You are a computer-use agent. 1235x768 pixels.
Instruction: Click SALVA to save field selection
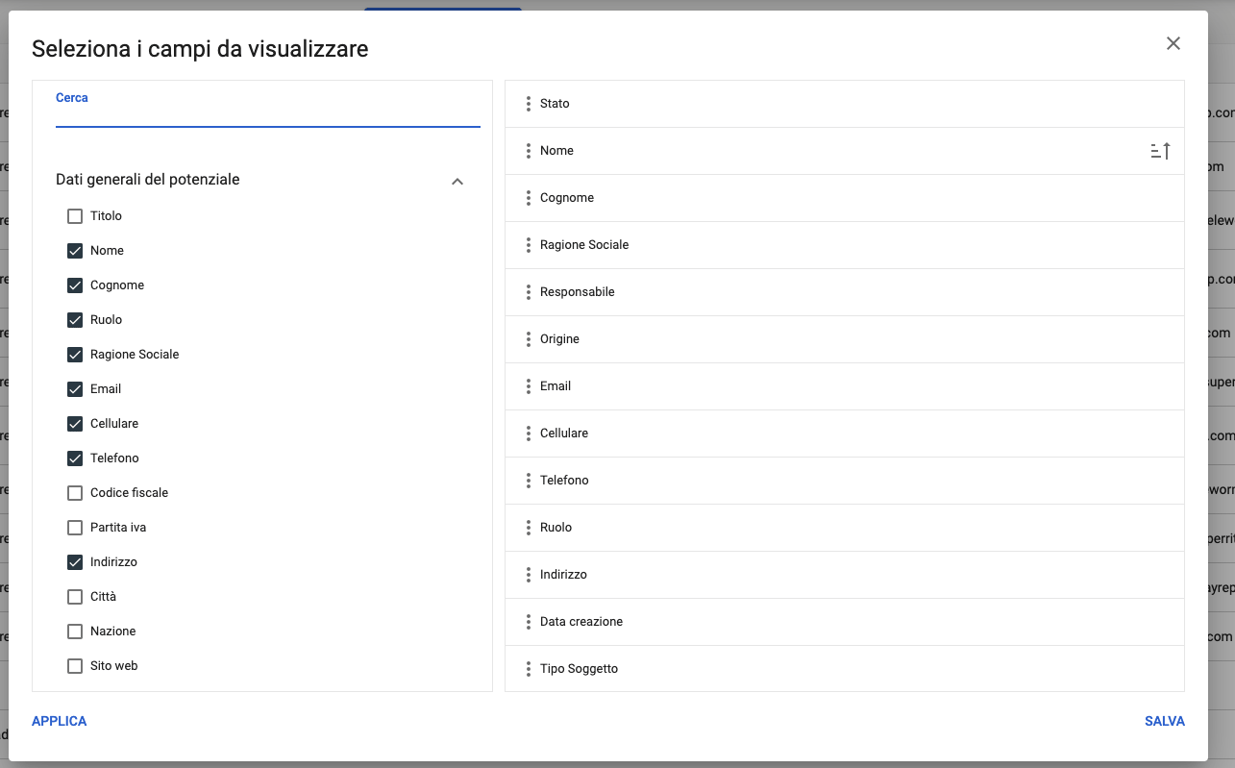pyautogui.click(x=1164, y=721)
